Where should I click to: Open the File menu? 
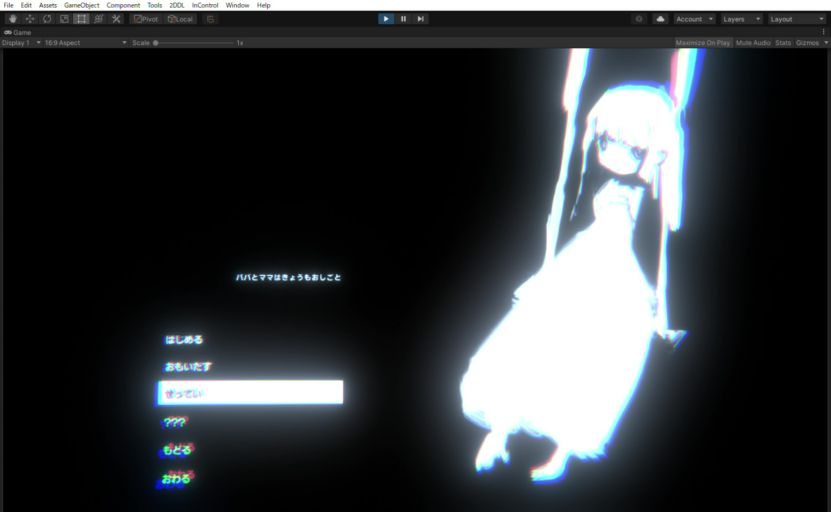point(8,5)
